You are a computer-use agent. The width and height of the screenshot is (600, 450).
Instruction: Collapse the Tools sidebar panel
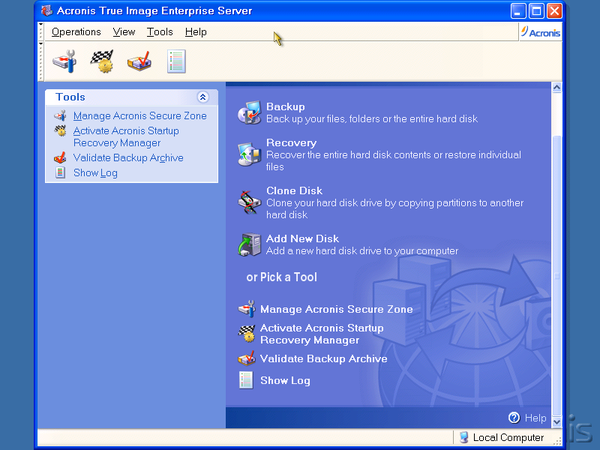(x=203, y=97)
